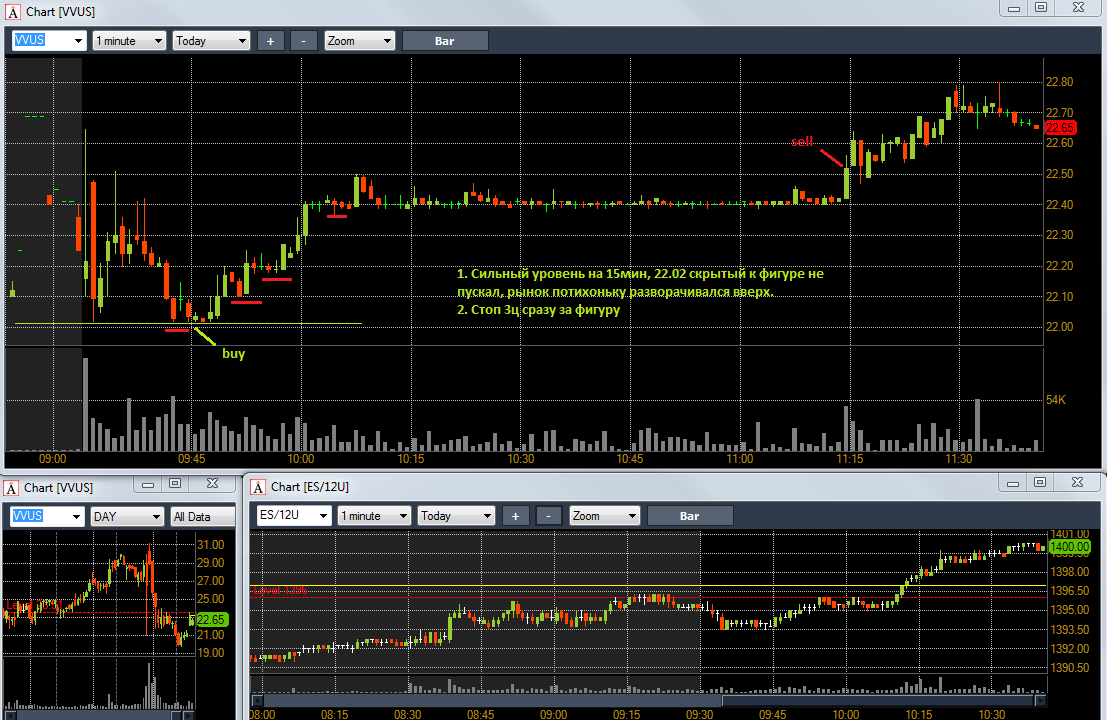This screenshot has height=720, width=1107.
Task: Open the All Data range selector
Action: click(x=203, y=517)
